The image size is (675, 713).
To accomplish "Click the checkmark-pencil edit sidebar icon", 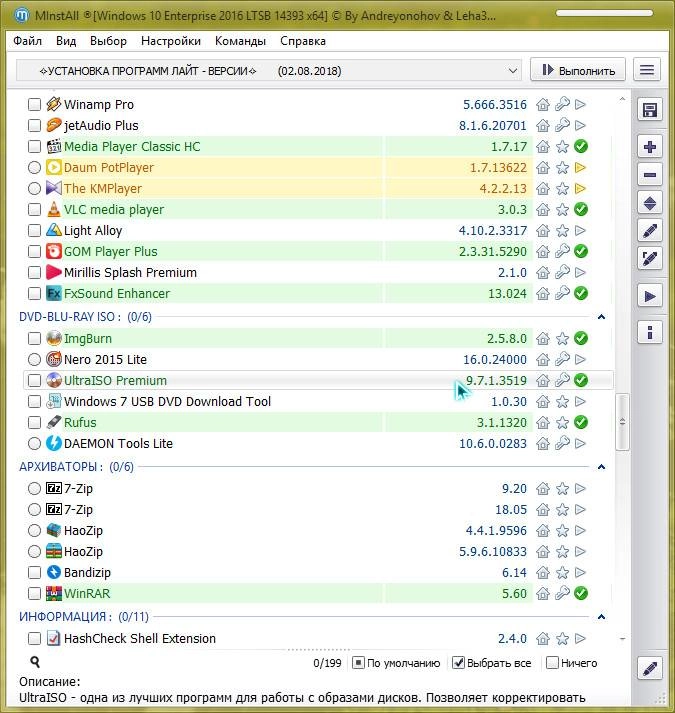I will pos(650,259).
